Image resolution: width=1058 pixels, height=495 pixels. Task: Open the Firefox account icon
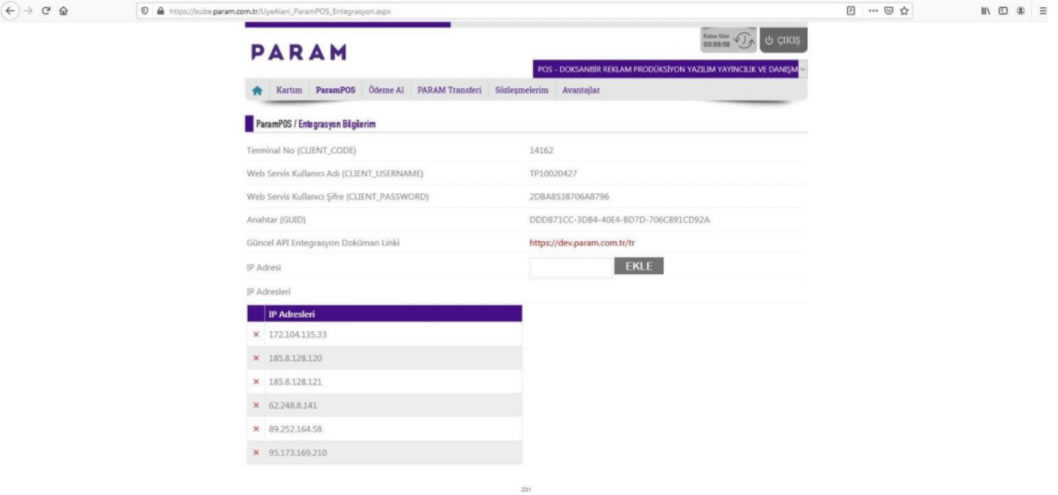tap(1022, 11)
